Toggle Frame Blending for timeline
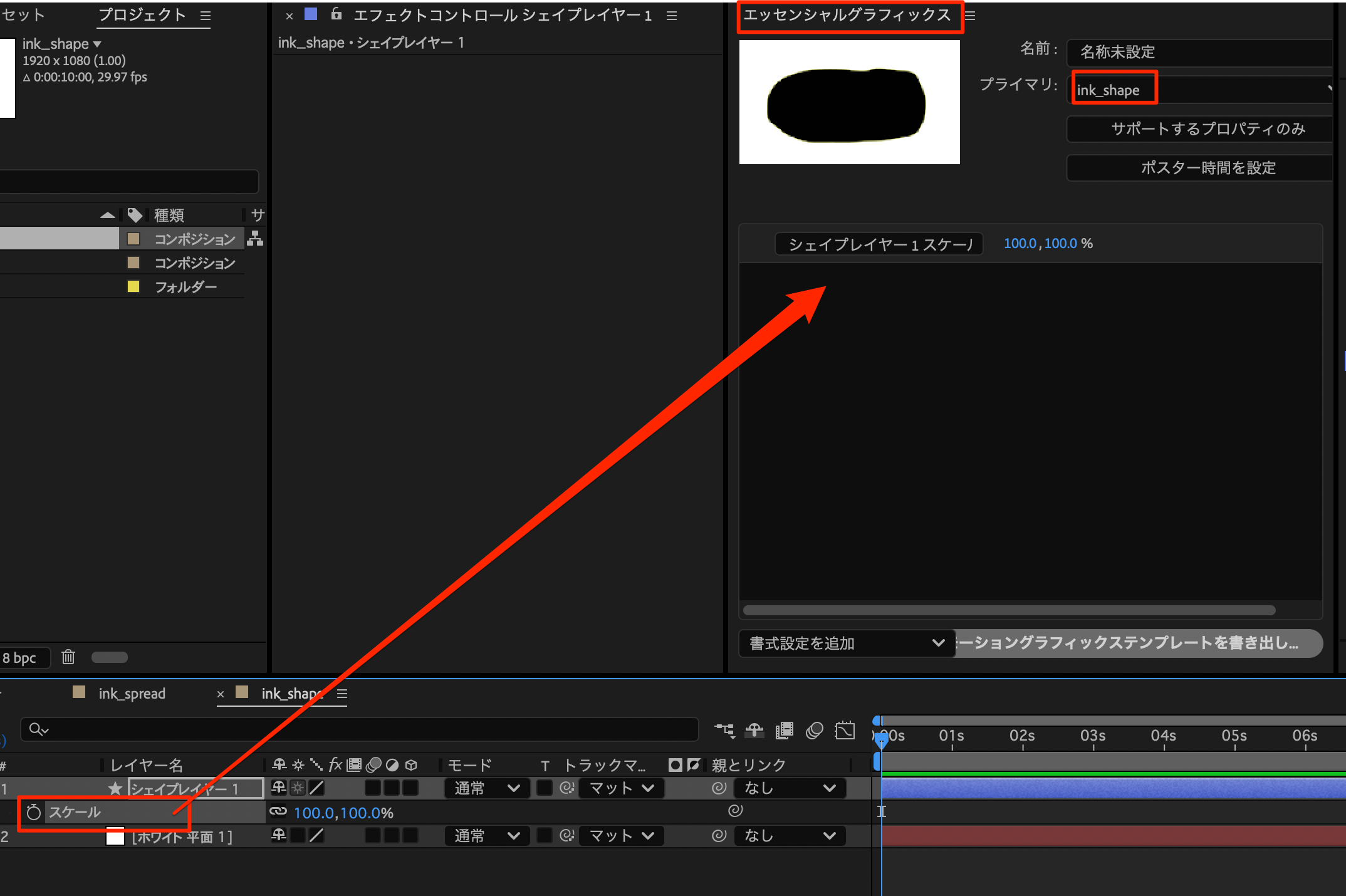1346x896 pixels. tap(784, 731)
